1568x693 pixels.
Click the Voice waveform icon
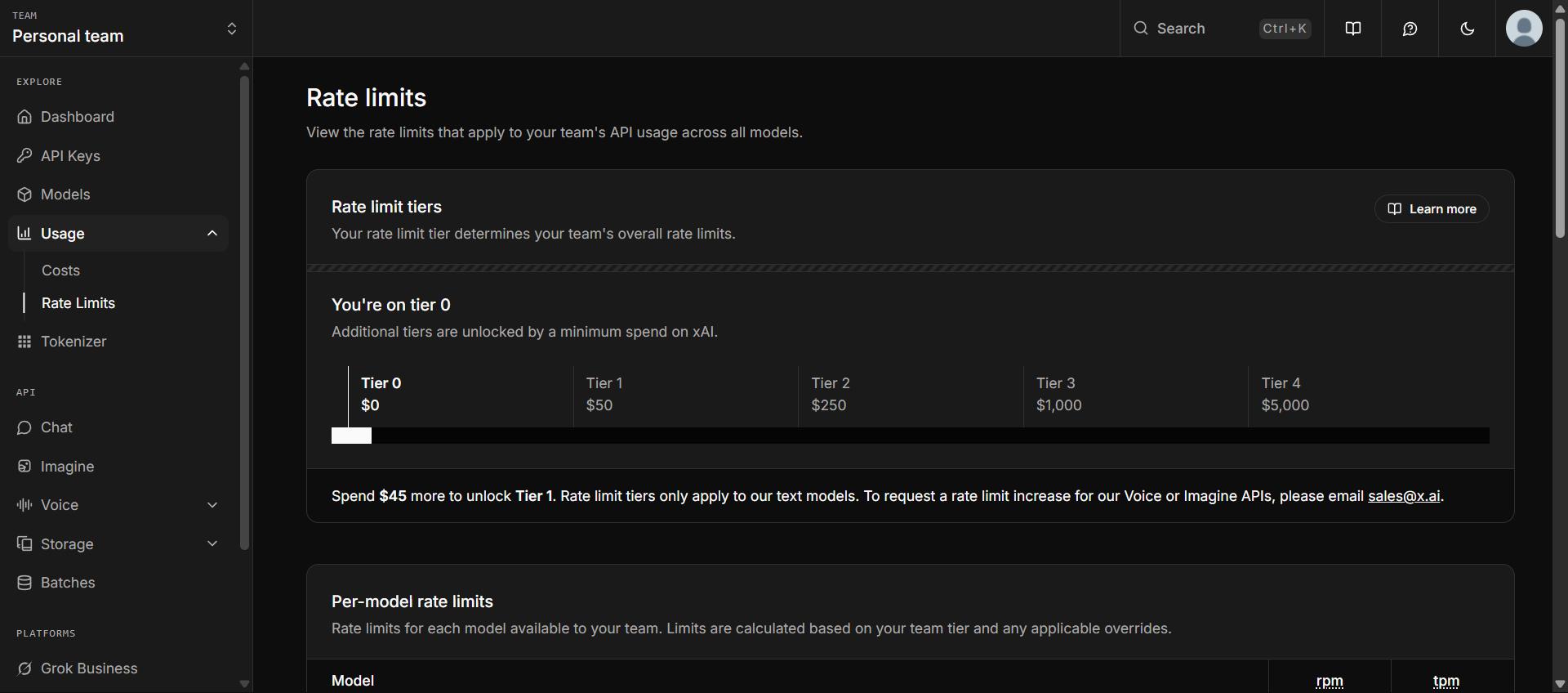click(24, 505)
